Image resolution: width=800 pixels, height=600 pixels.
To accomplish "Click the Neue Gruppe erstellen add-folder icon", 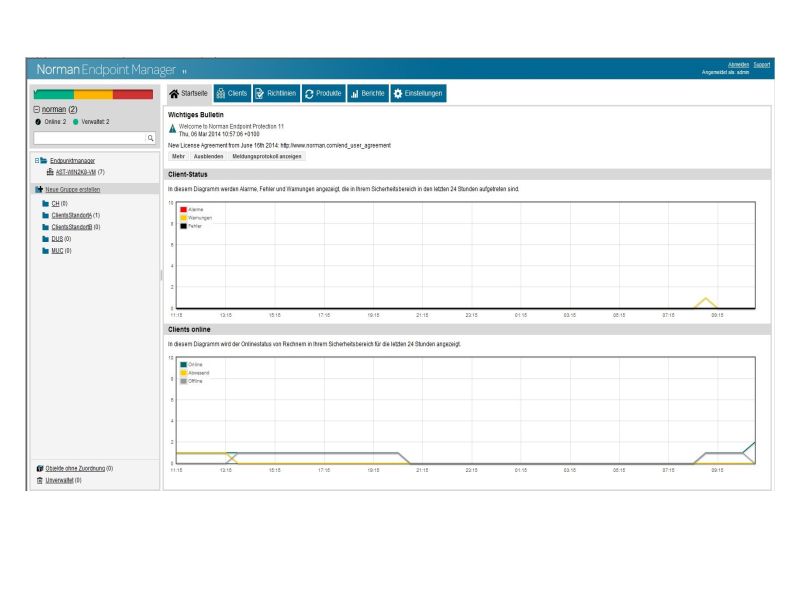I will tap(39, 189).
